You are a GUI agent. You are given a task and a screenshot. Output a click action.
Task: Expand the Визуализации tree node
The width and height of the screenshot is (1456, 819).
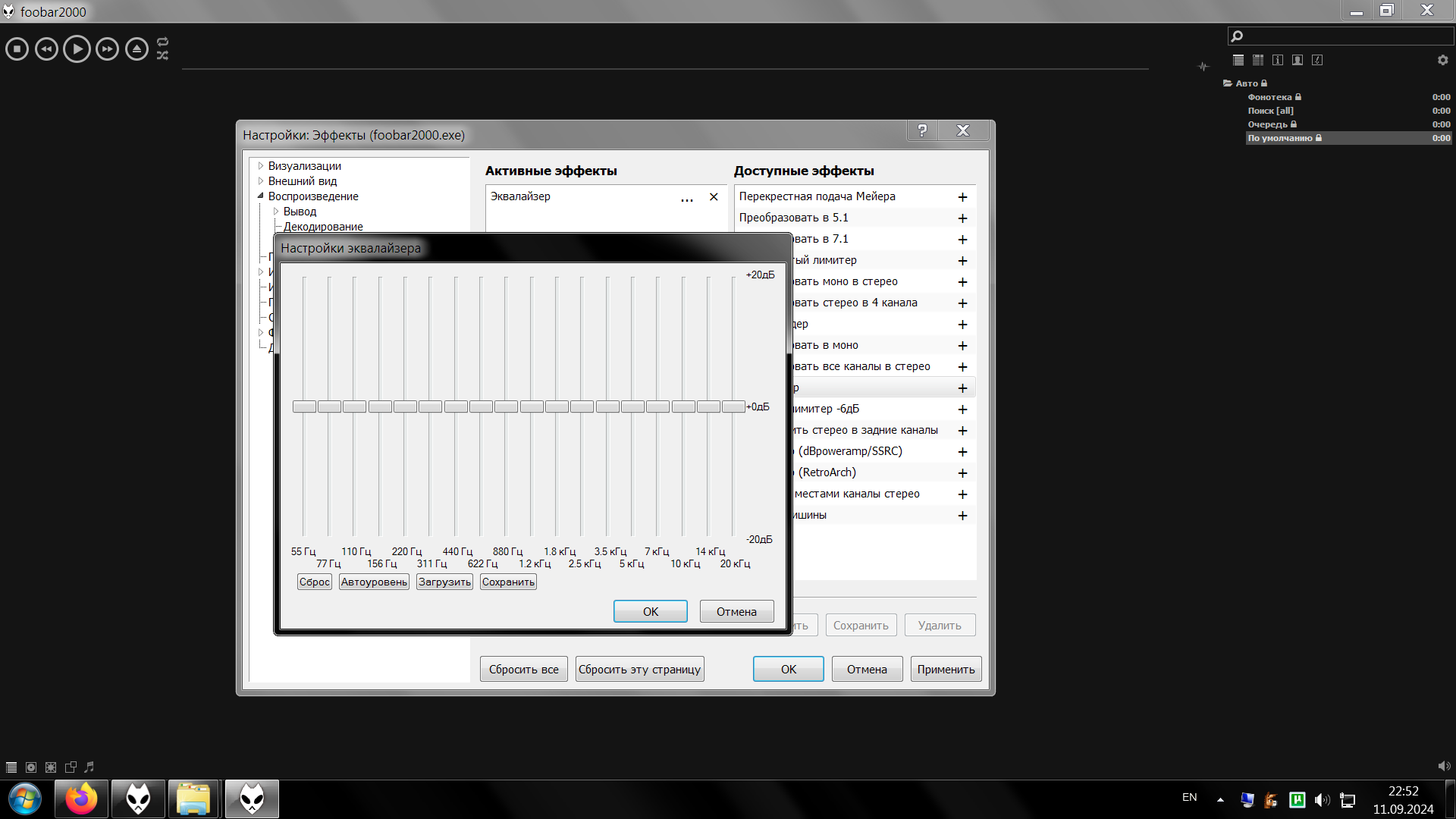tap(260, 166)
